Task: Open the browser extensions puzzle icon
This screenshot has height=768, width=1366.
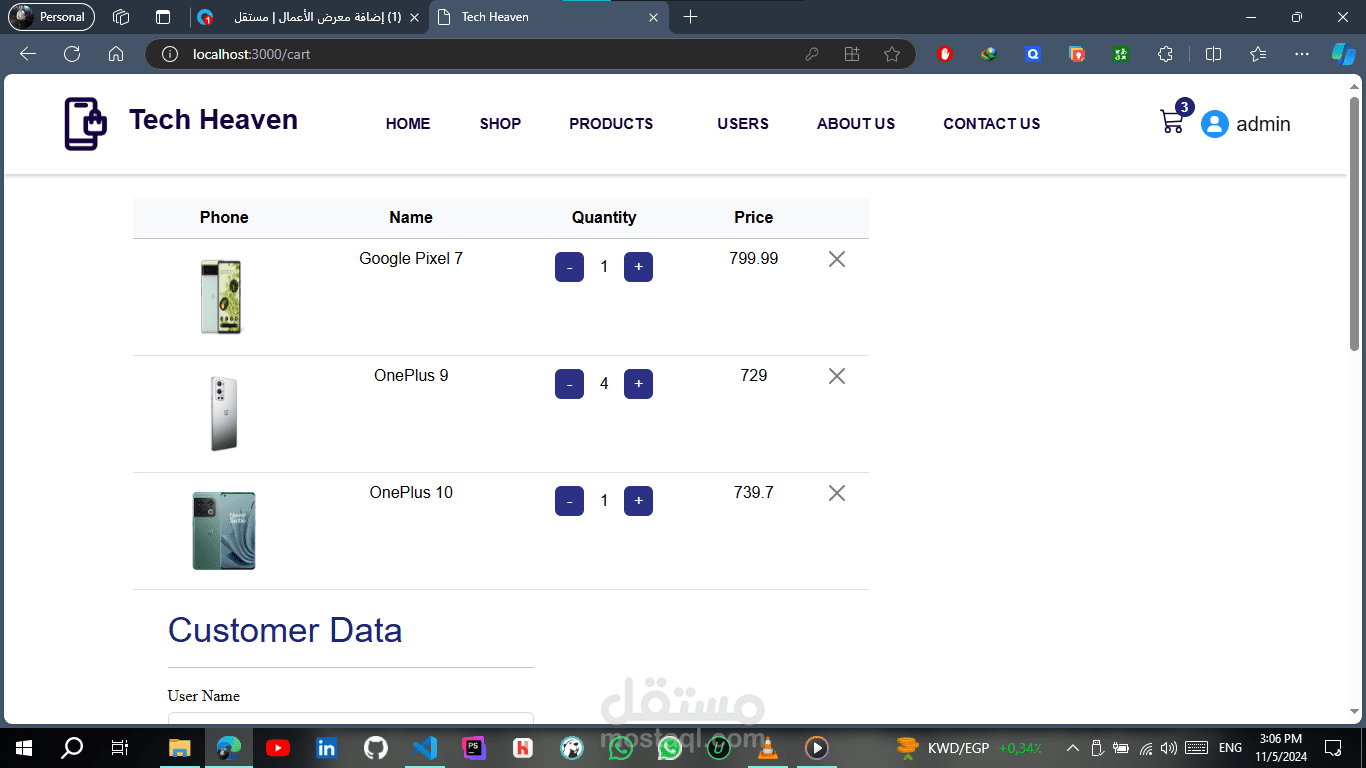Action: tap(1165, 54)
